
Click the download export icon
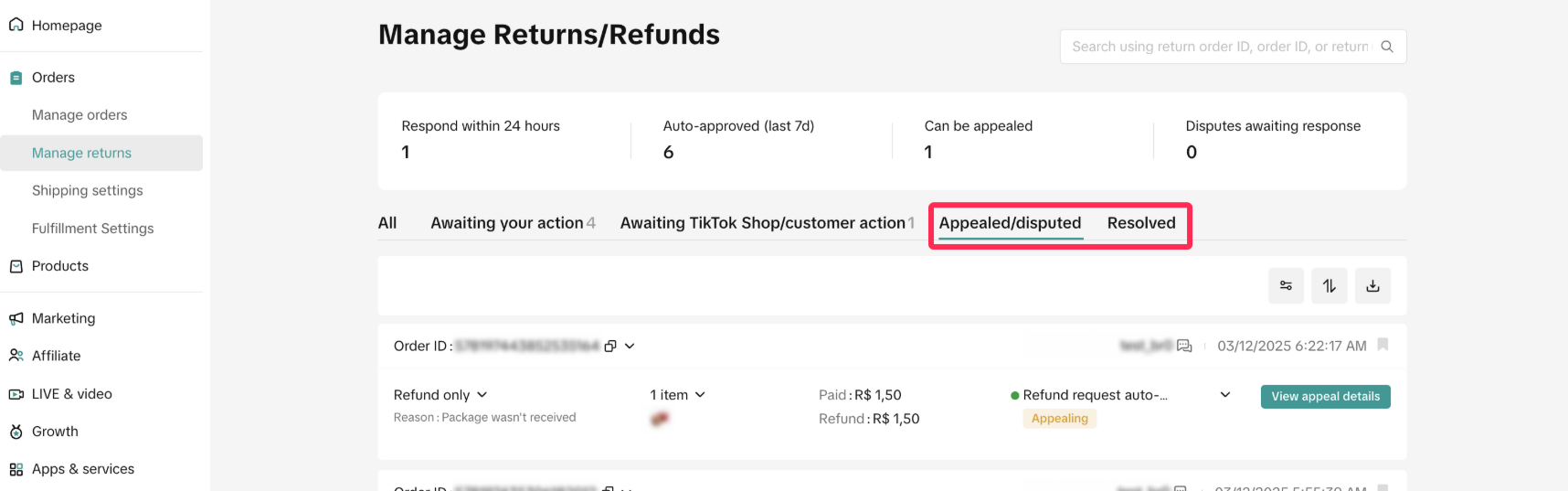[x=1372, y=286]
